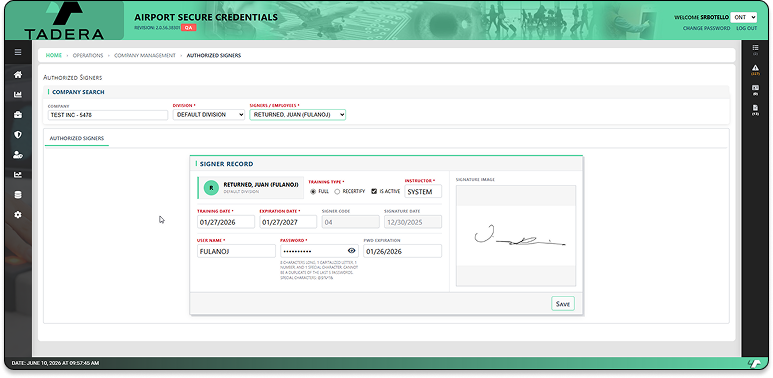
Task: Click Operations in the breadcrumb
Action: tap(88, 56)
